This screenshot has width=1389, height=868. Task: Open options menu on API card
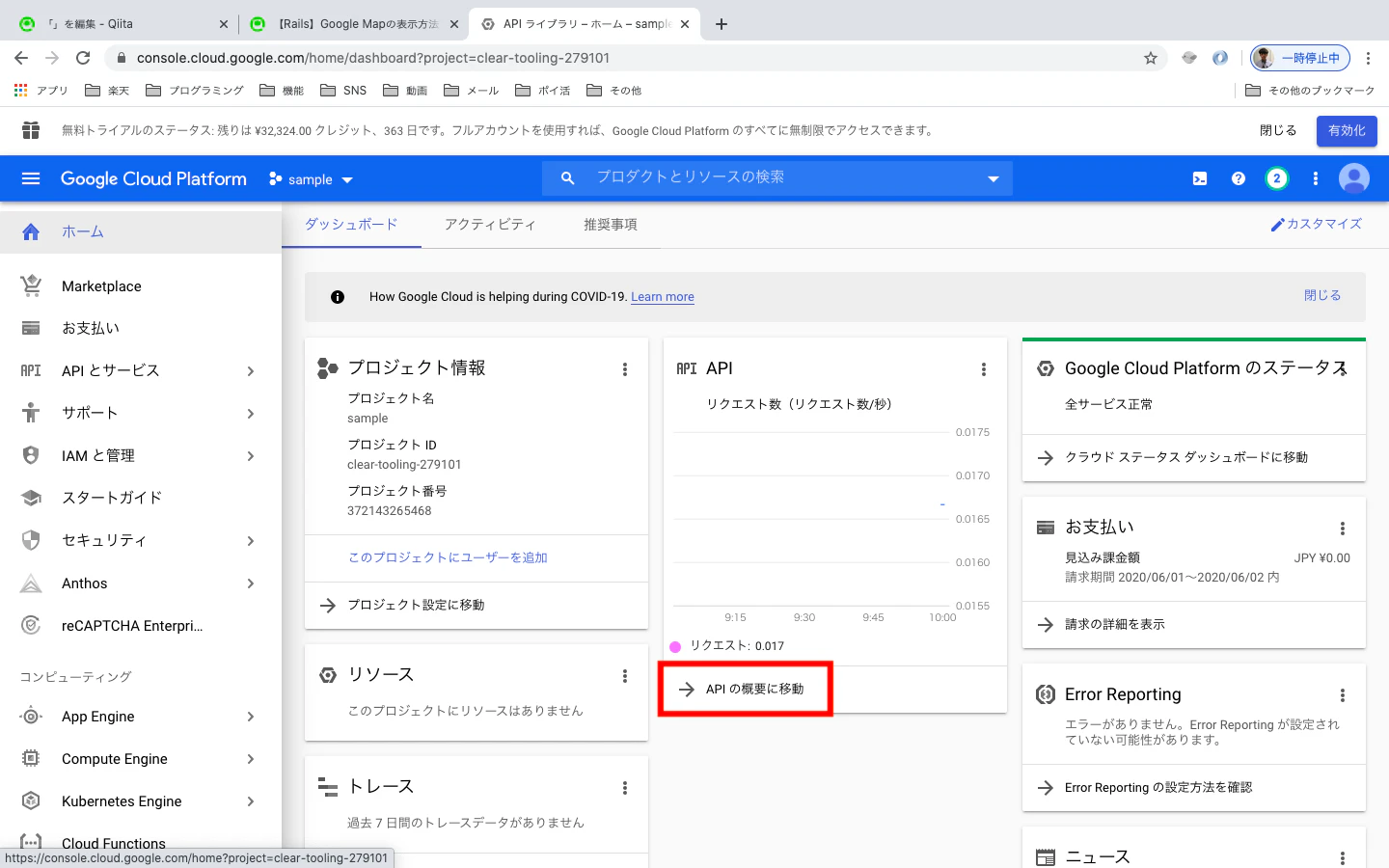(984, 369)
